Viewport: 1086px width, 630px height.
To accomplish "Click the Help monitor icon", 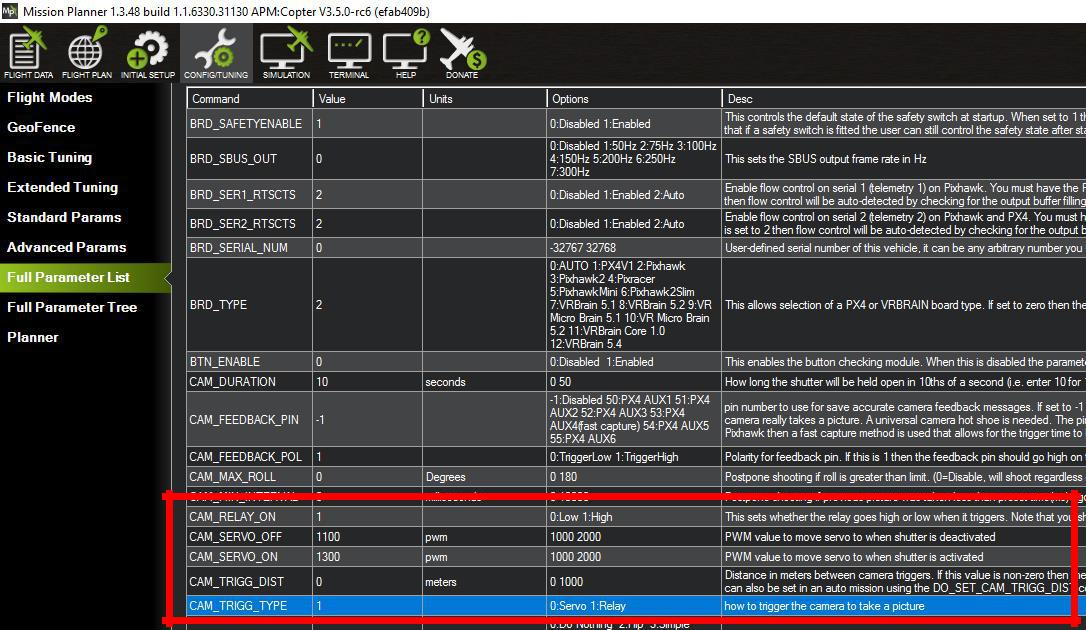I will click(x=406, y=53).
